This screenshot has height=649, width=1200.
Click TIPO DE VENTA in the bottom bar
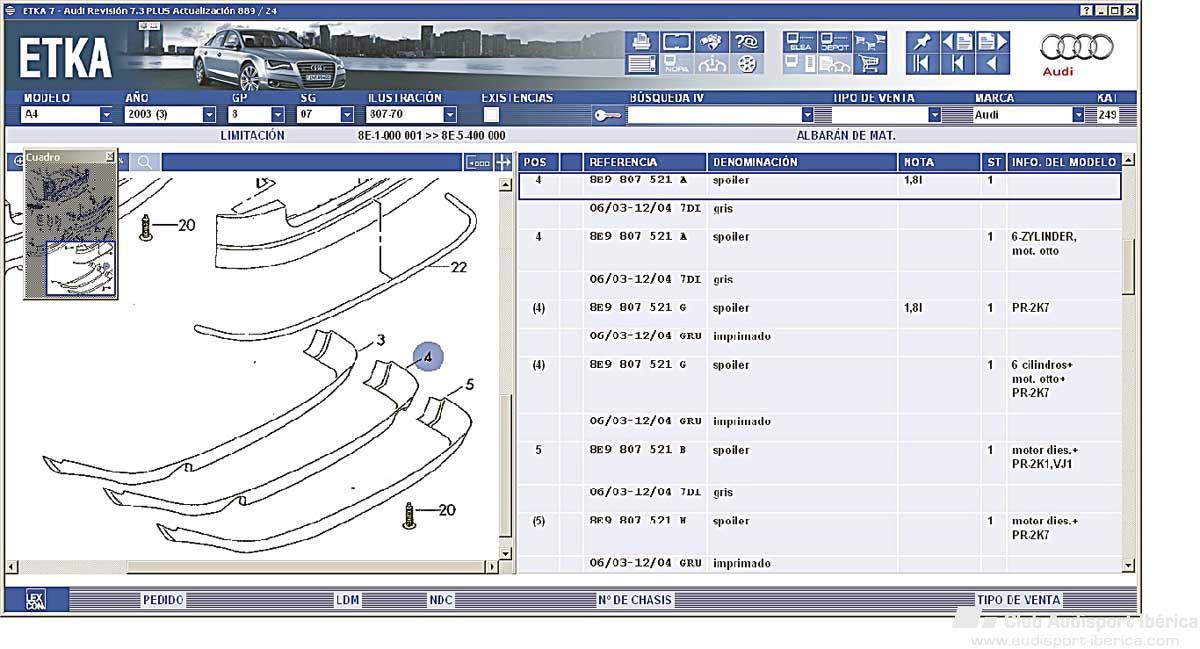(x=1019, y=600)
